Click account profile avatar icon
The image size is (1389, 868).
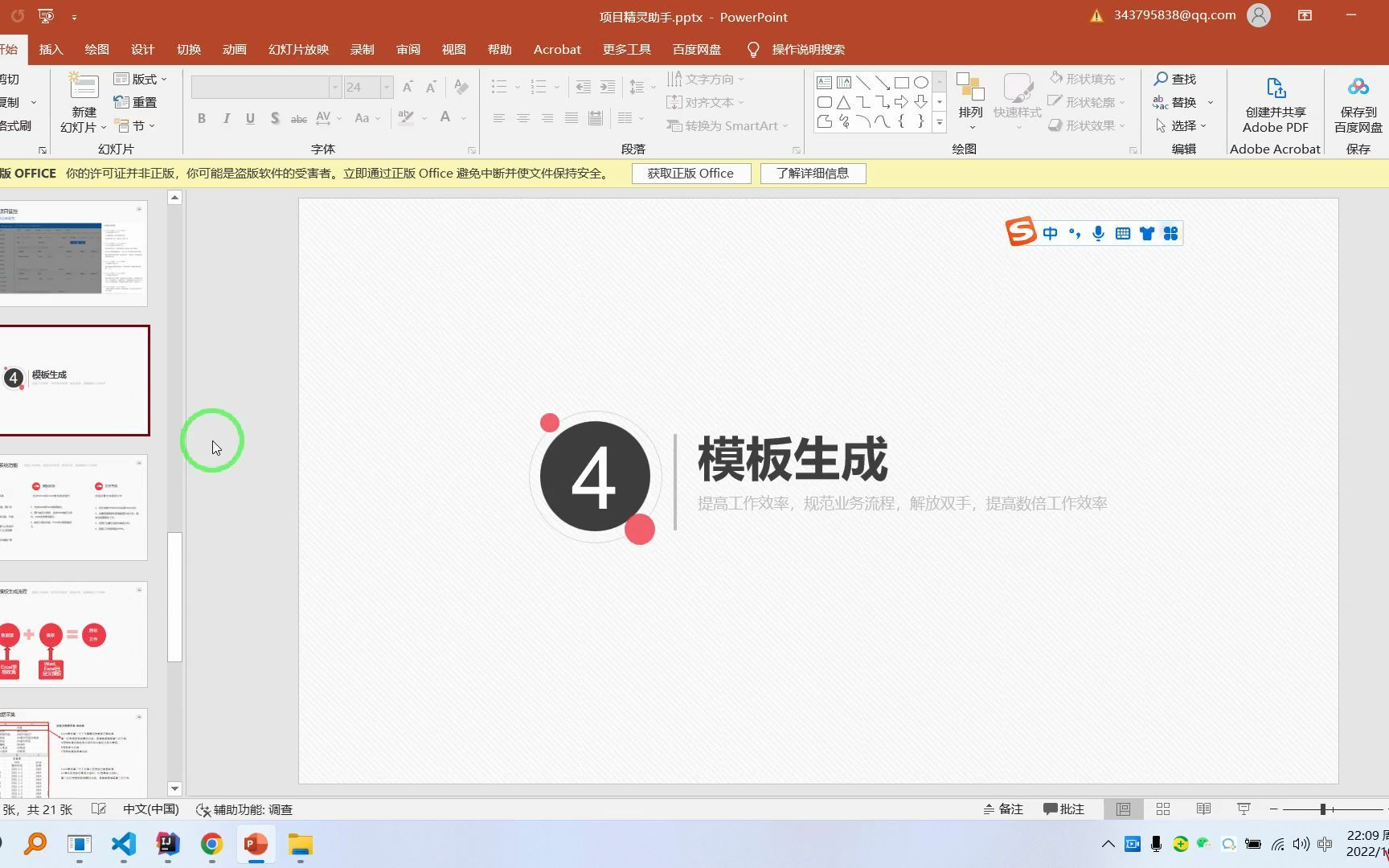click(1259, 15)
